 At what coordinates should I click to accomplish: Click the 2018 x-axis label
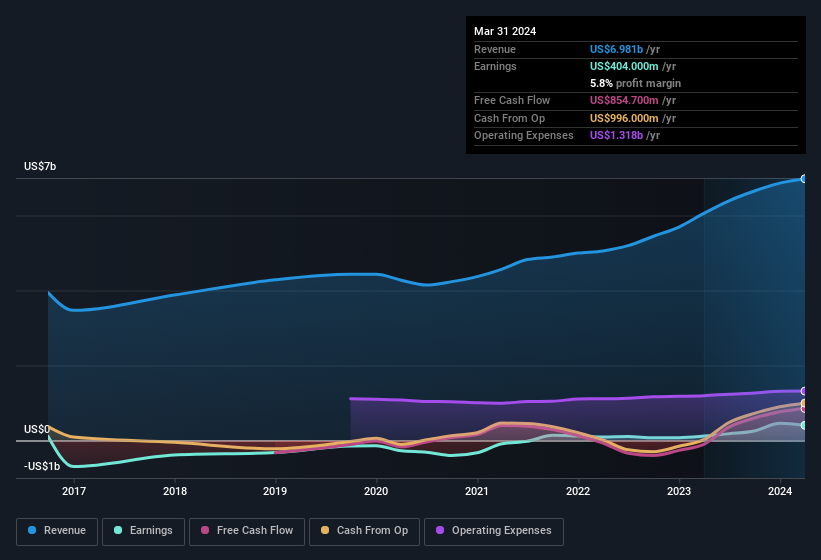pos(175,491)
